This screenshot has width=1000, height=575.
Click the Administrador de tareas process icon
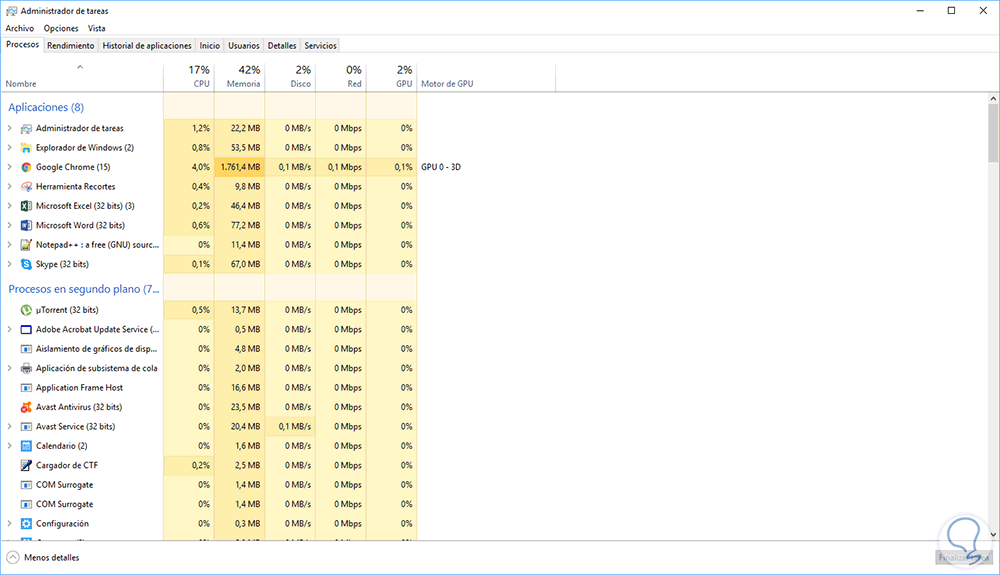26,129
